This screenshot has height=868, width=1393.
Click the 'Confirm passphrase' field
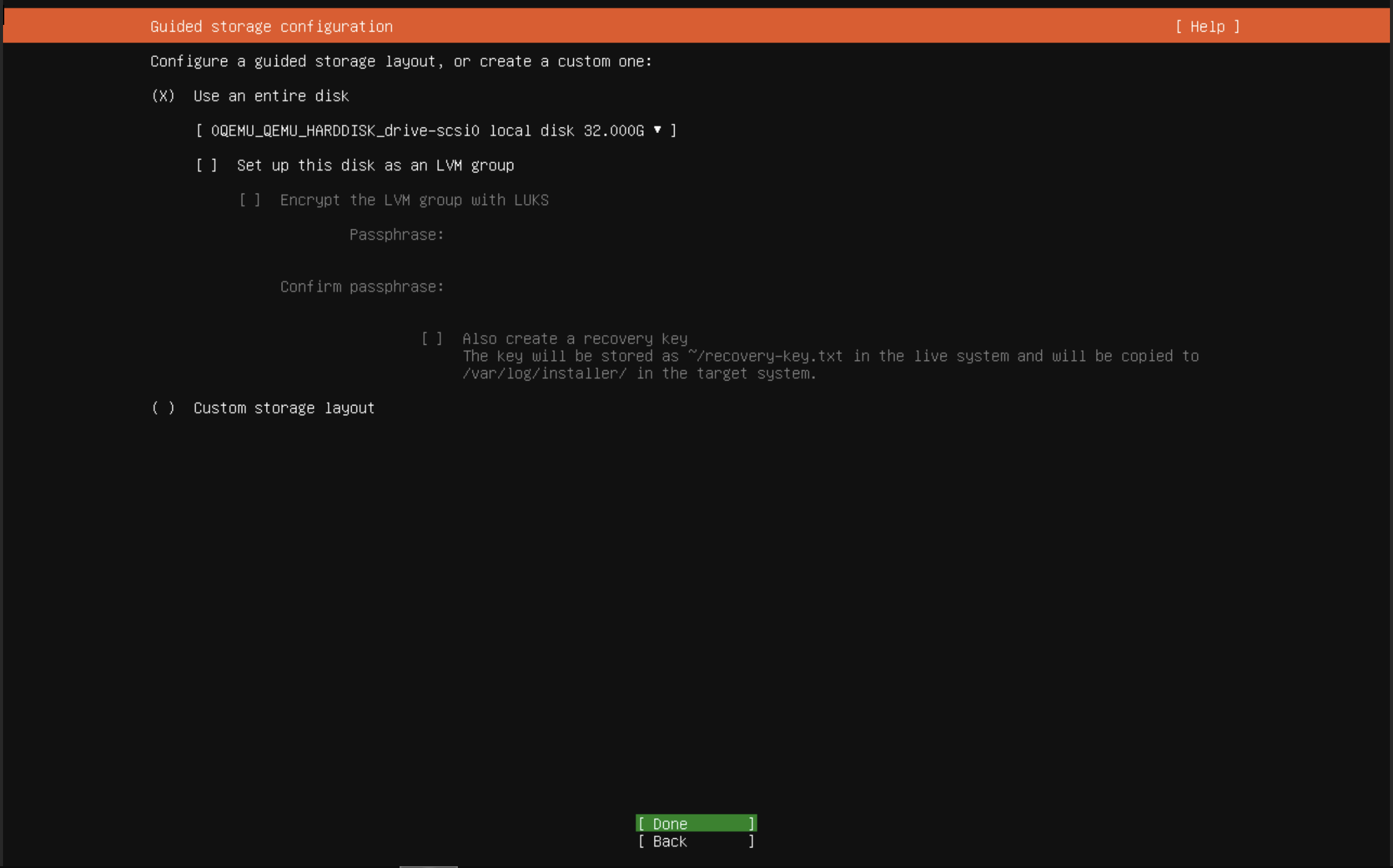tap(547, 286)
